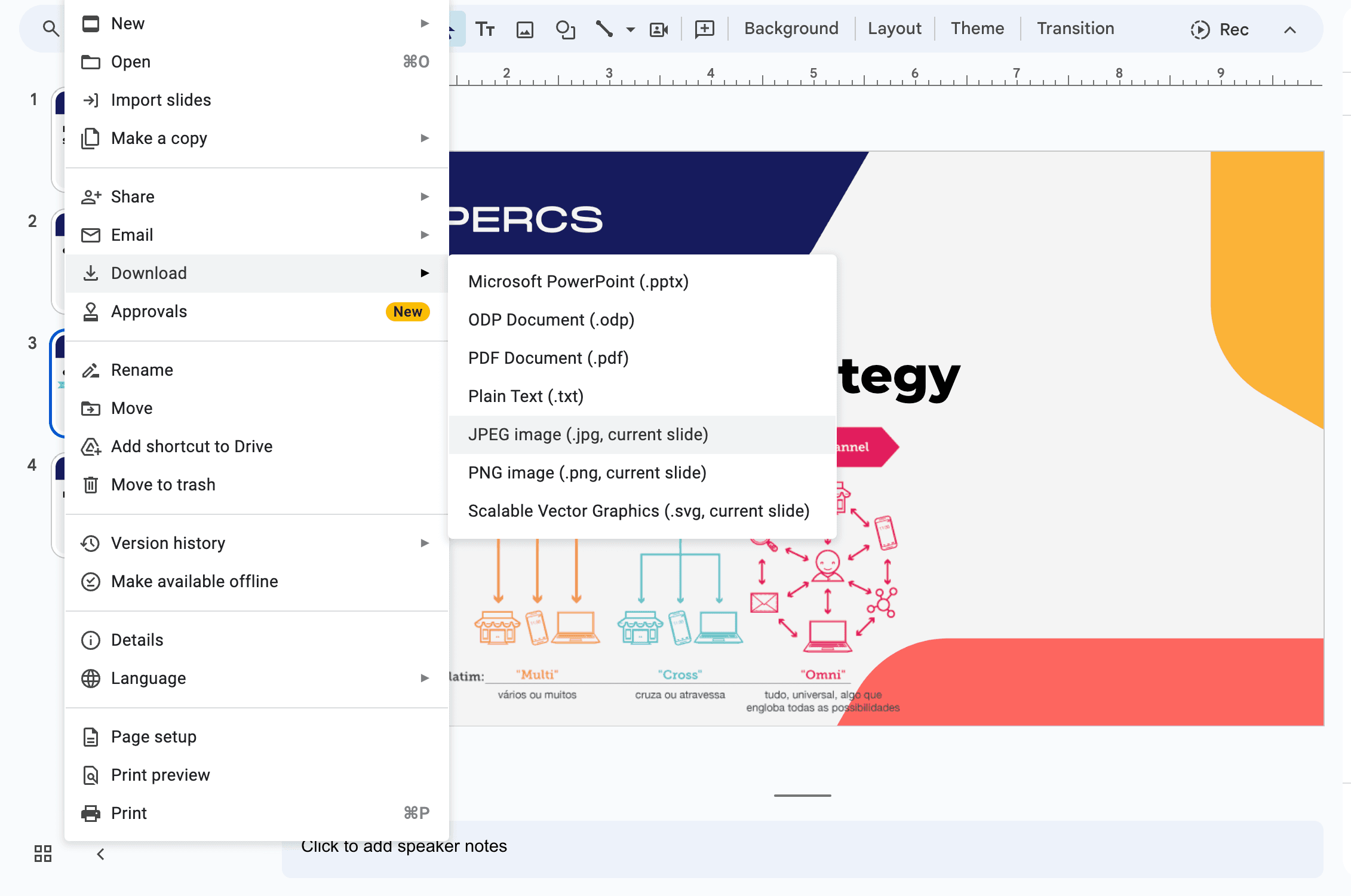This screenshot has height=896, width=1351.
Task: Click the Details info icon
Action: pos(90,640)
